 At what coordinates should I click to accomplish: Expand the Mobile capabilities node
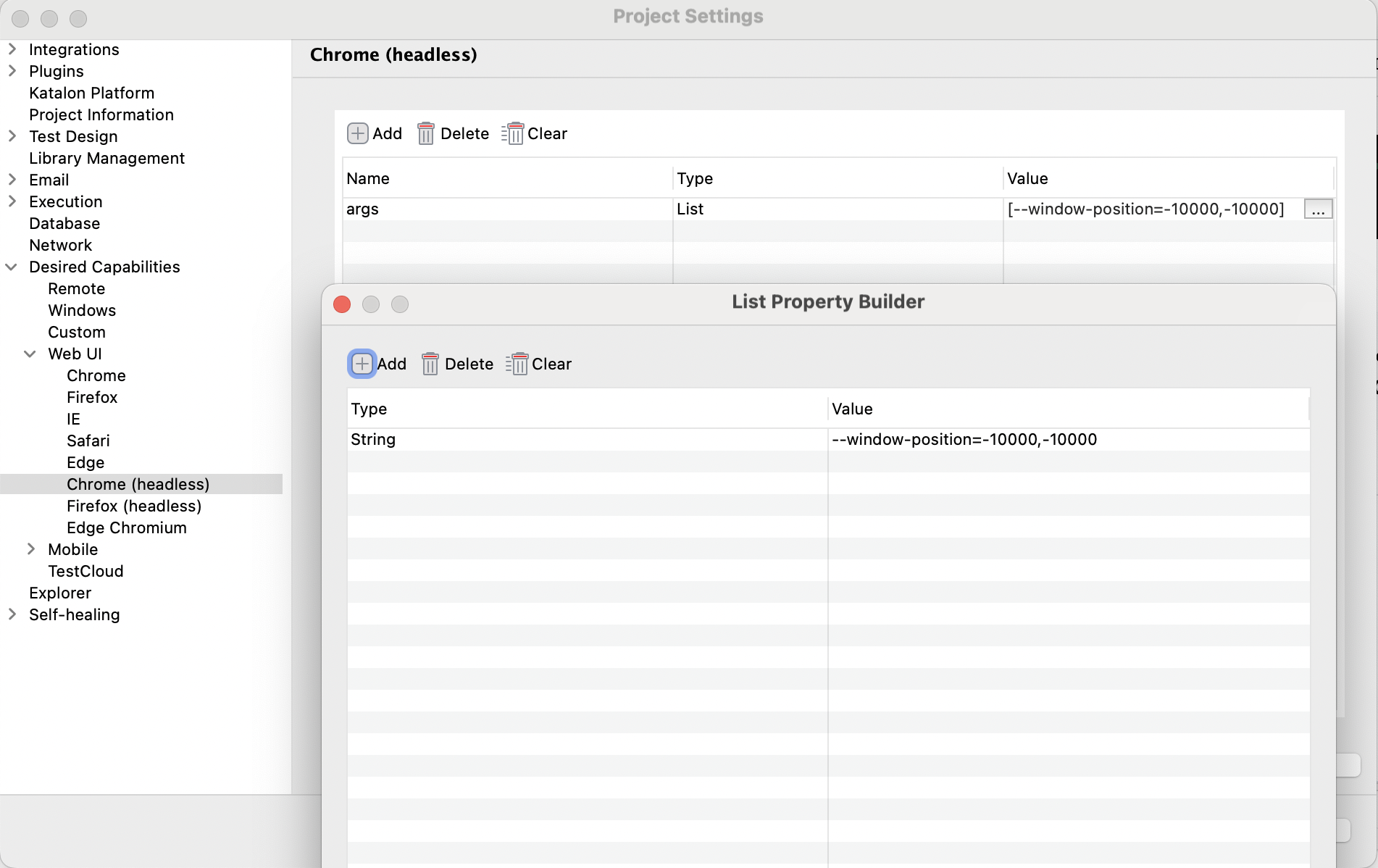click(x=30, y=549)
